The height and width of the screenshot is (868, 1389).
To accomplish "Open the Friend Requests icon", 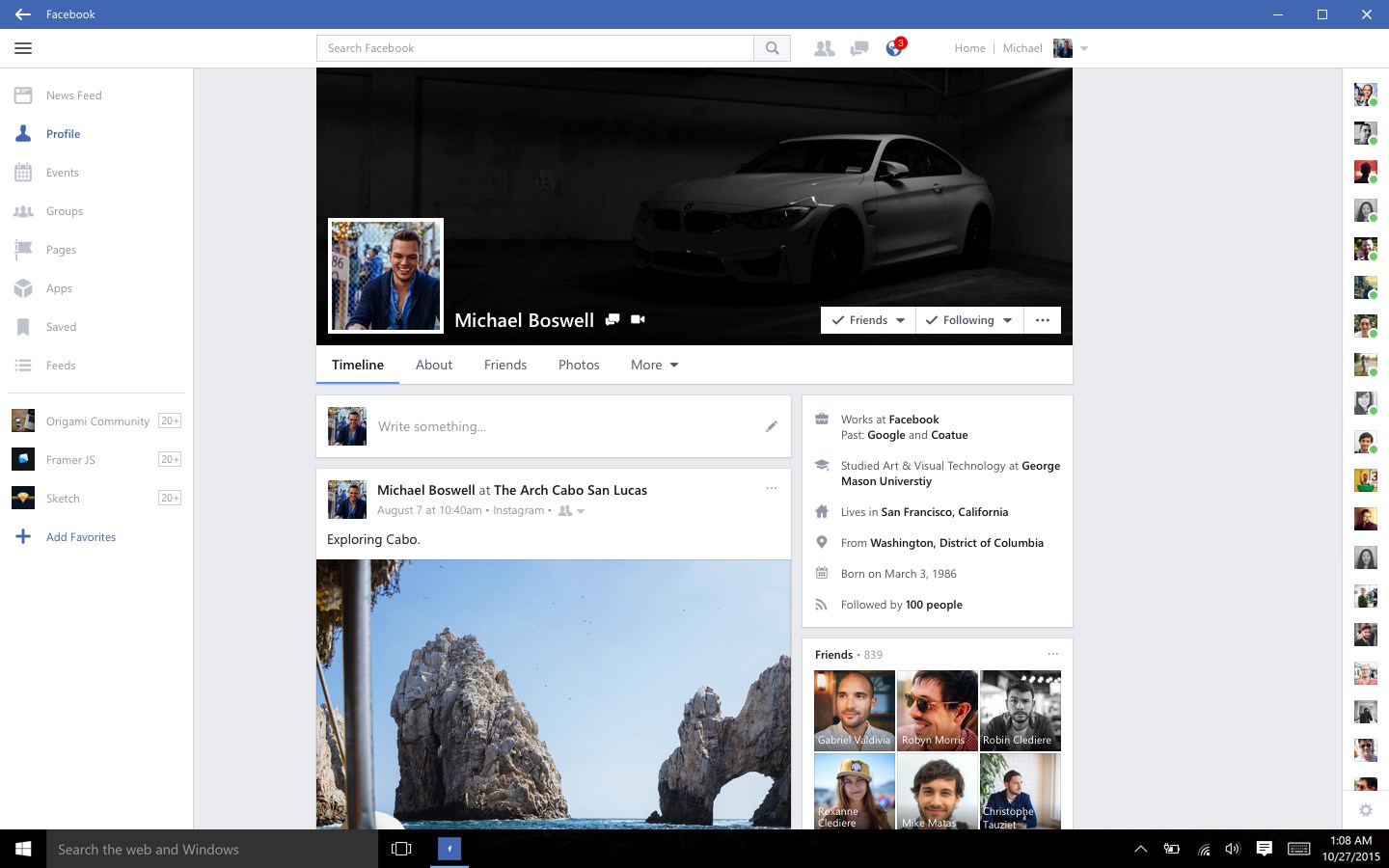I will [825, 47].
